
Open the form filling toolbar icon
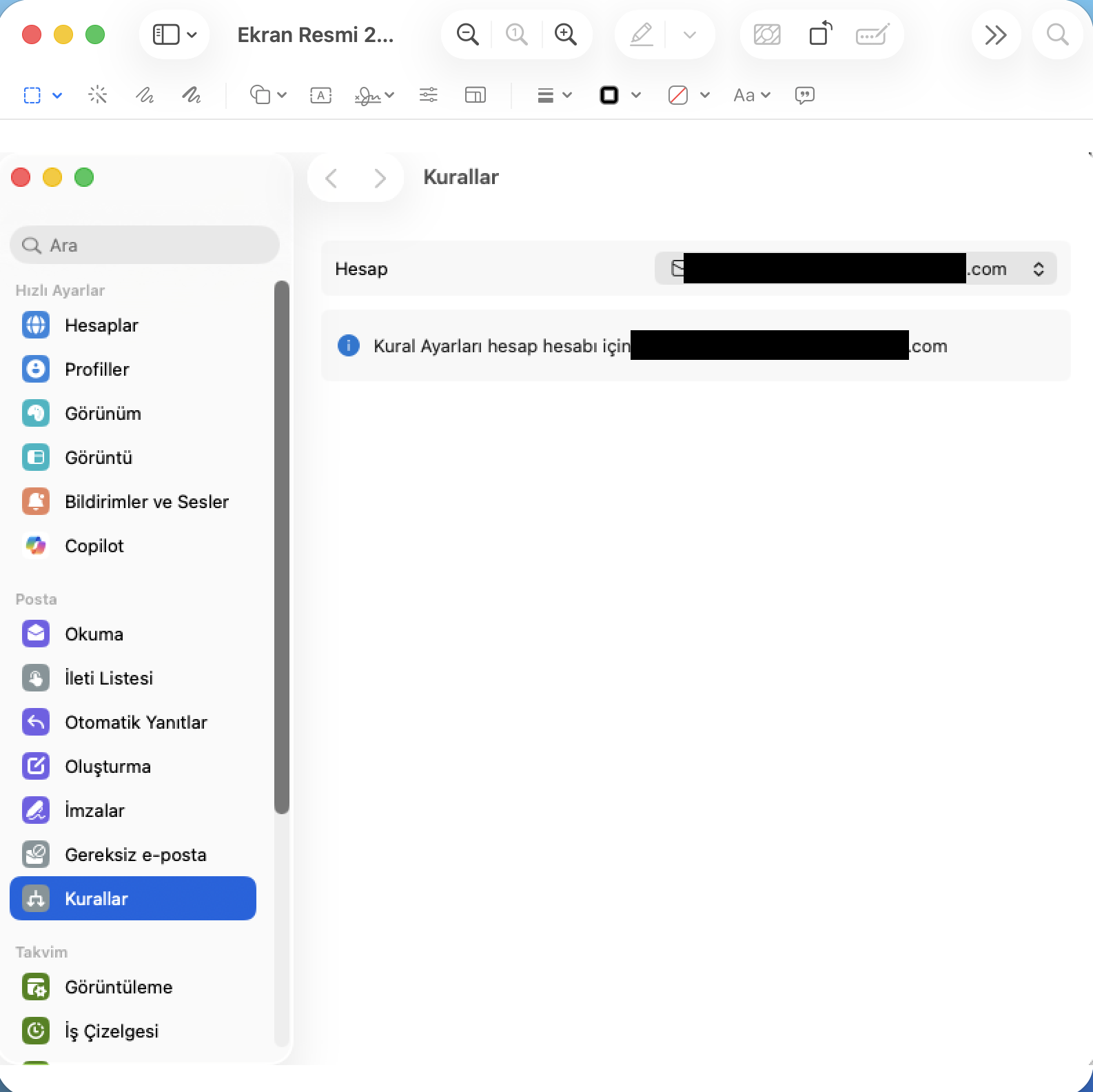click(x=872, y=34)
